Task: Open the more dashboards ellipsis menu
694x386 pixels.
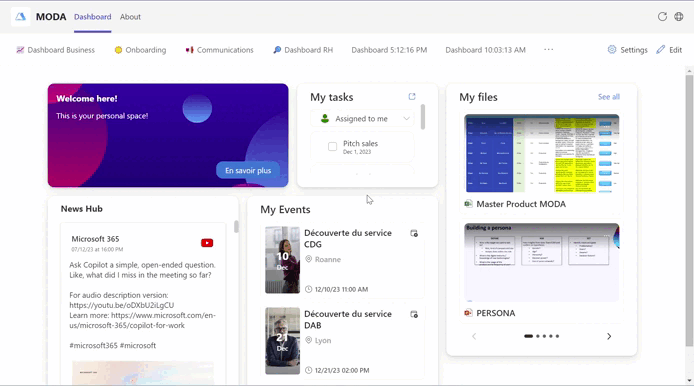Action: (x=548, y=50)
